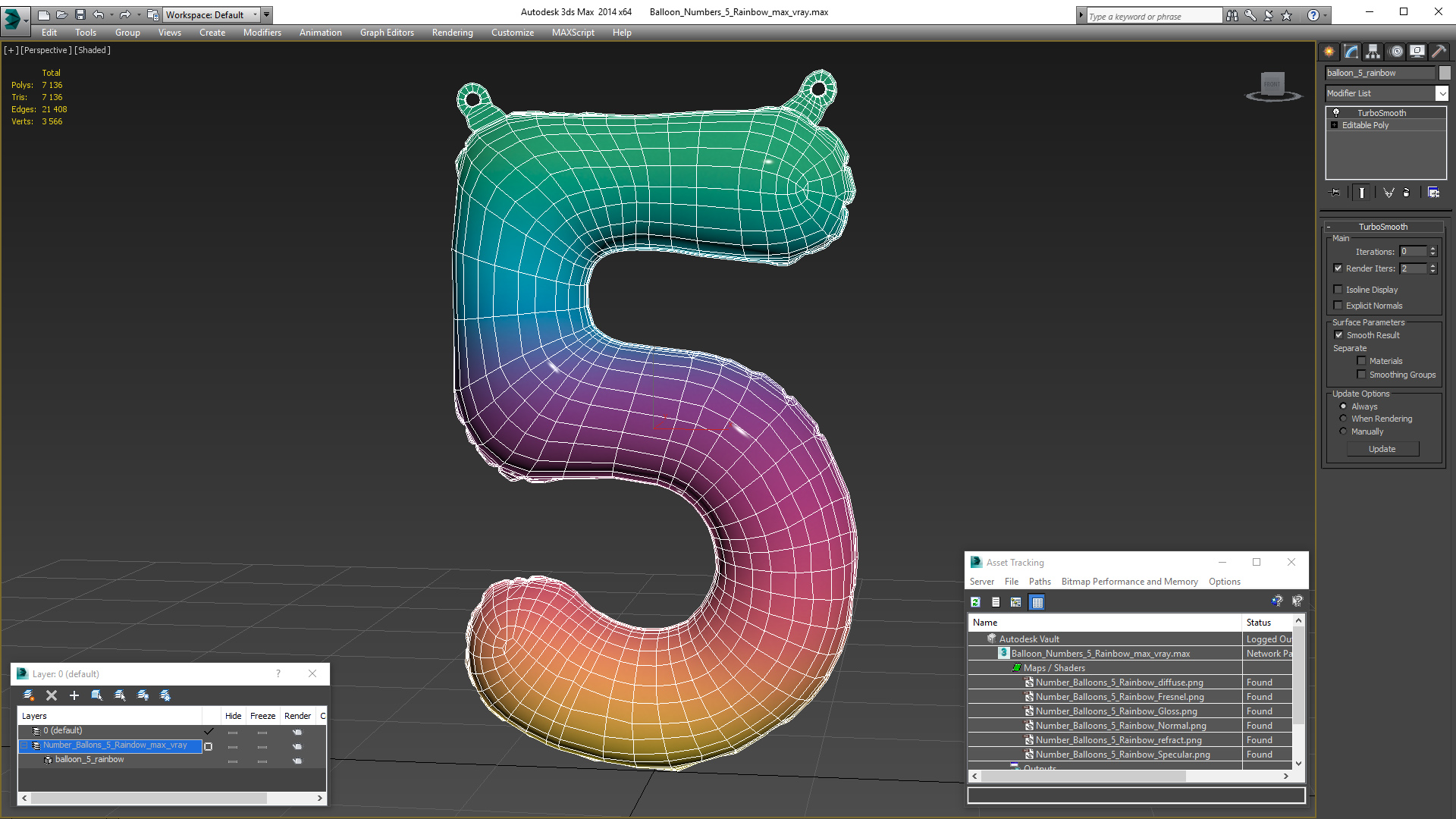Switch to the Utilities hammer tab
This screenshot has width=1456, height=819.
pos(1439,52)
